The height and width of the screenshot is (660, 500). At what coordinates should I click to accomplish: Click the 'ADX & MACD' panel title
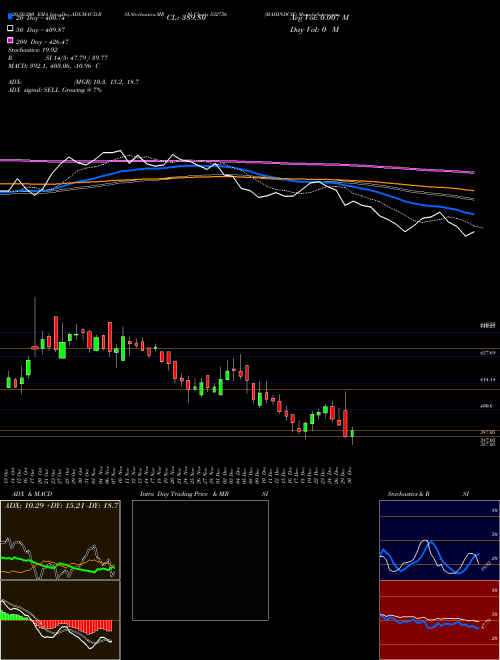[32, 494]
